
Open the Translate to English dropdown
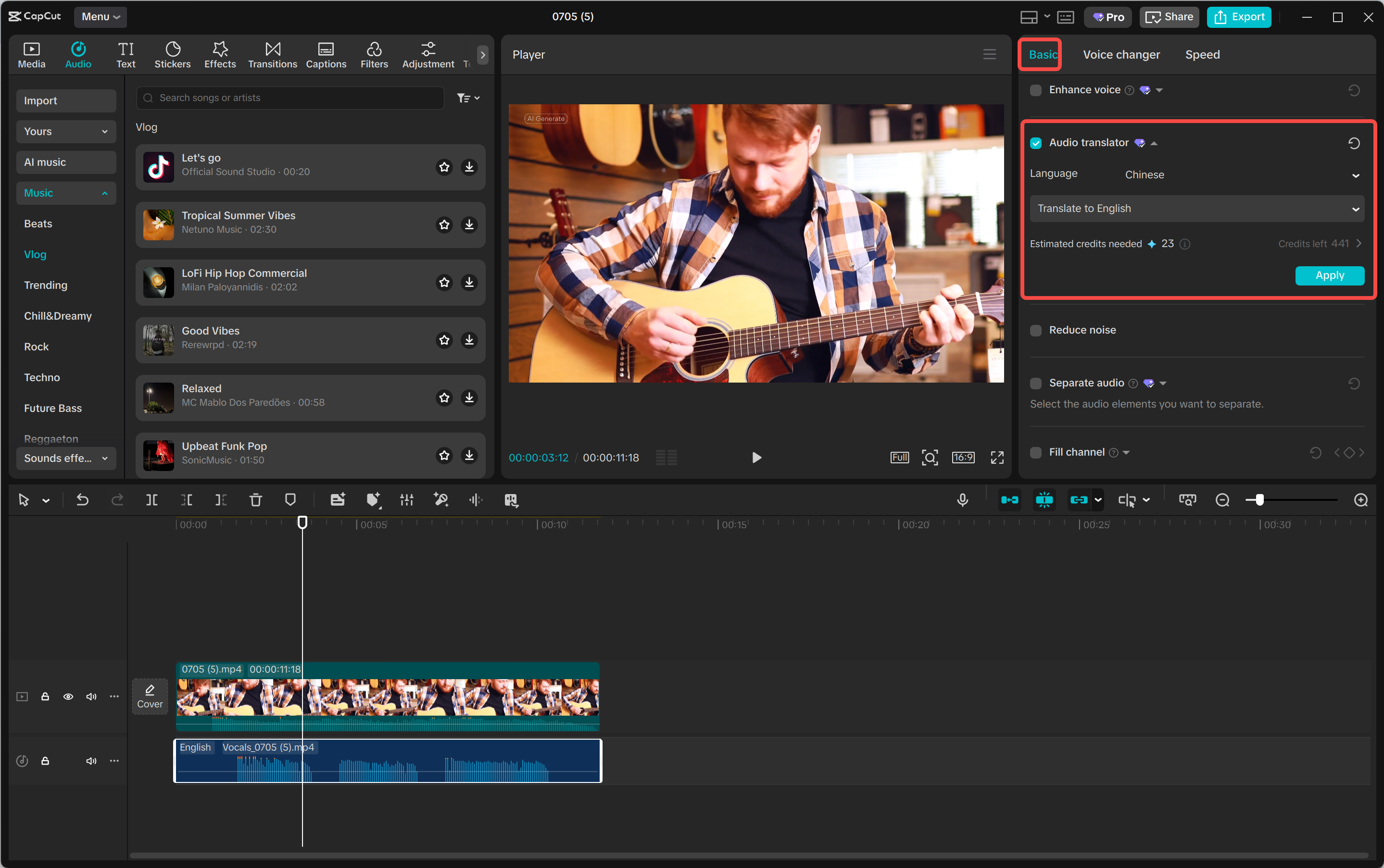(x=1197, y=209)
